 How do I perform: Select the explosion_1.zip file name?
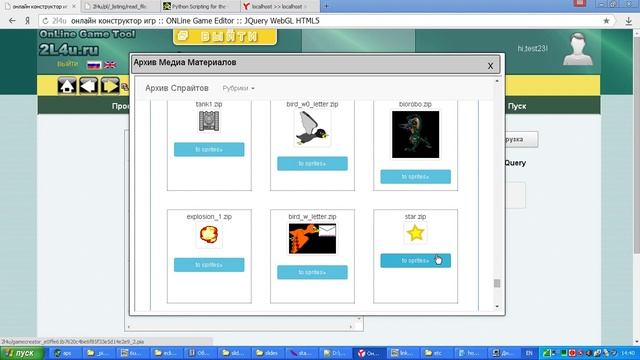(209, 216)
